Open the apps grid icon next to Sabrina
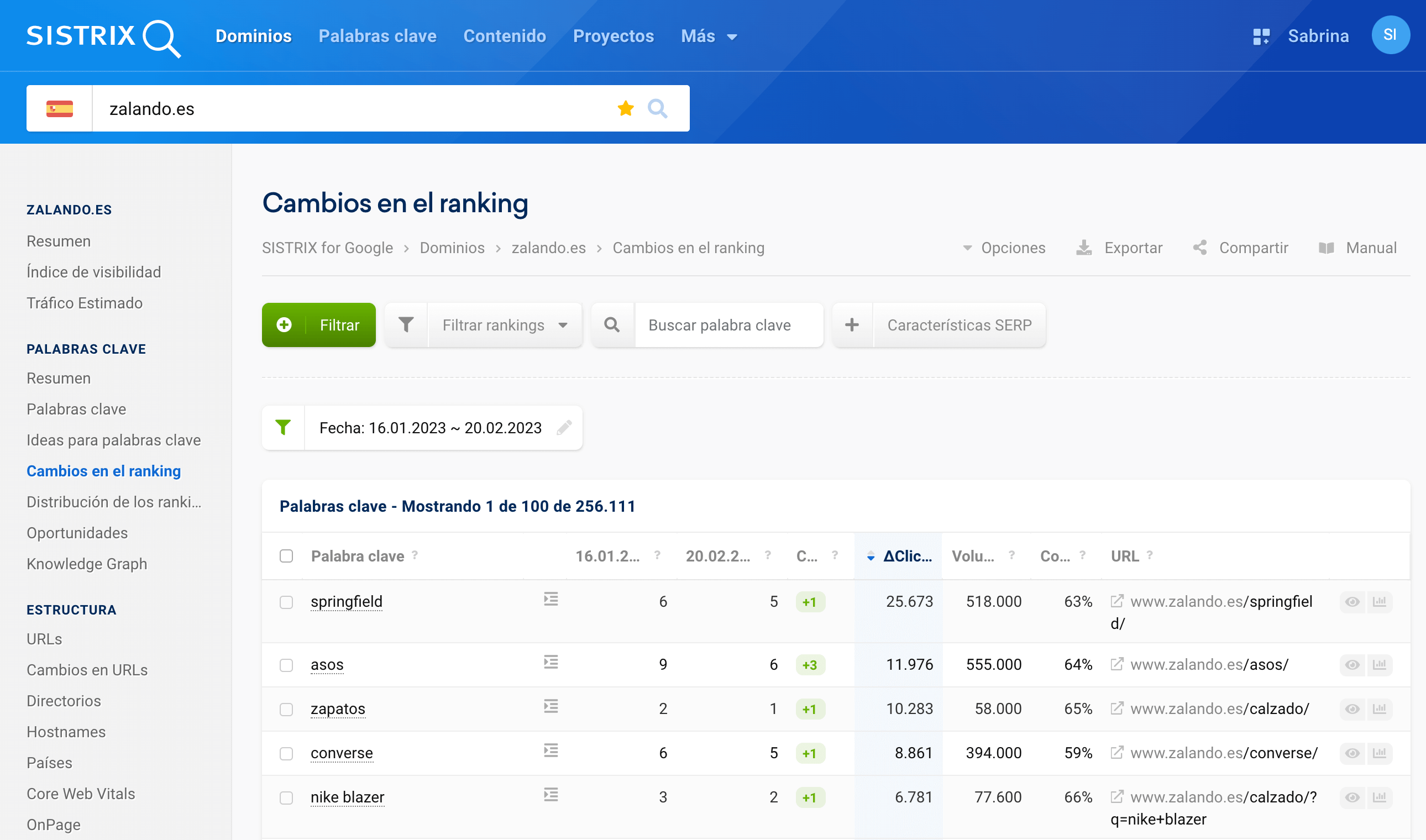1426x840 pixels. 1261,36
